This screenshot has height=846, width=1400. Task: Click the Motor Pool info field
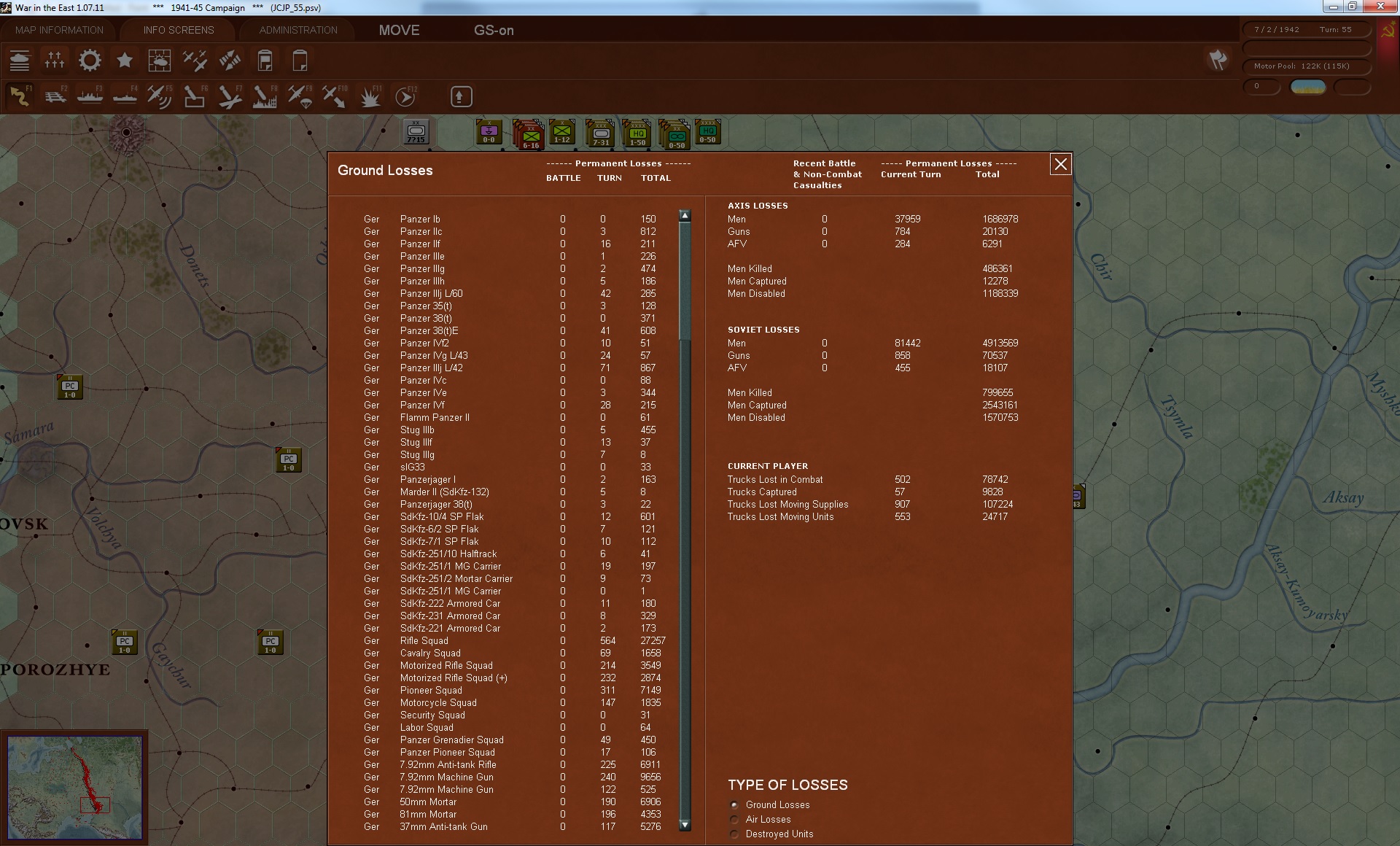click(x=1307, y=66)
